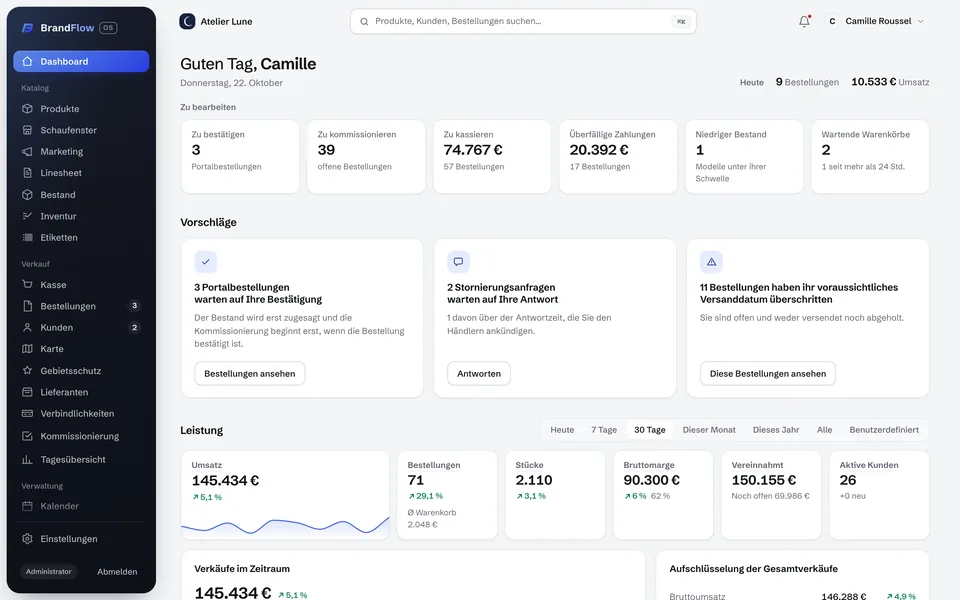960x600 pixels.
Task: Click chat icon on Stornierungsanfragen suggestion
Action: (x=458, y=261)
